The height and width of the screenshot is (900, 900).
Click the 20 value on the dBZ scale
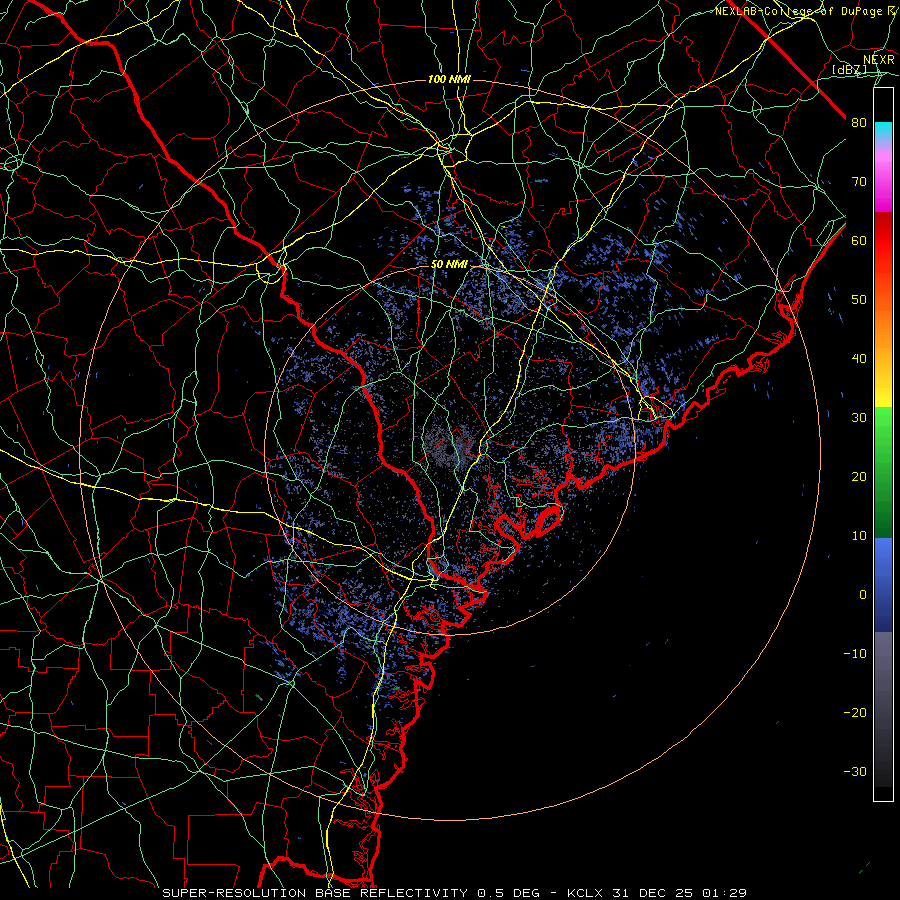click(x=859, y=477)
